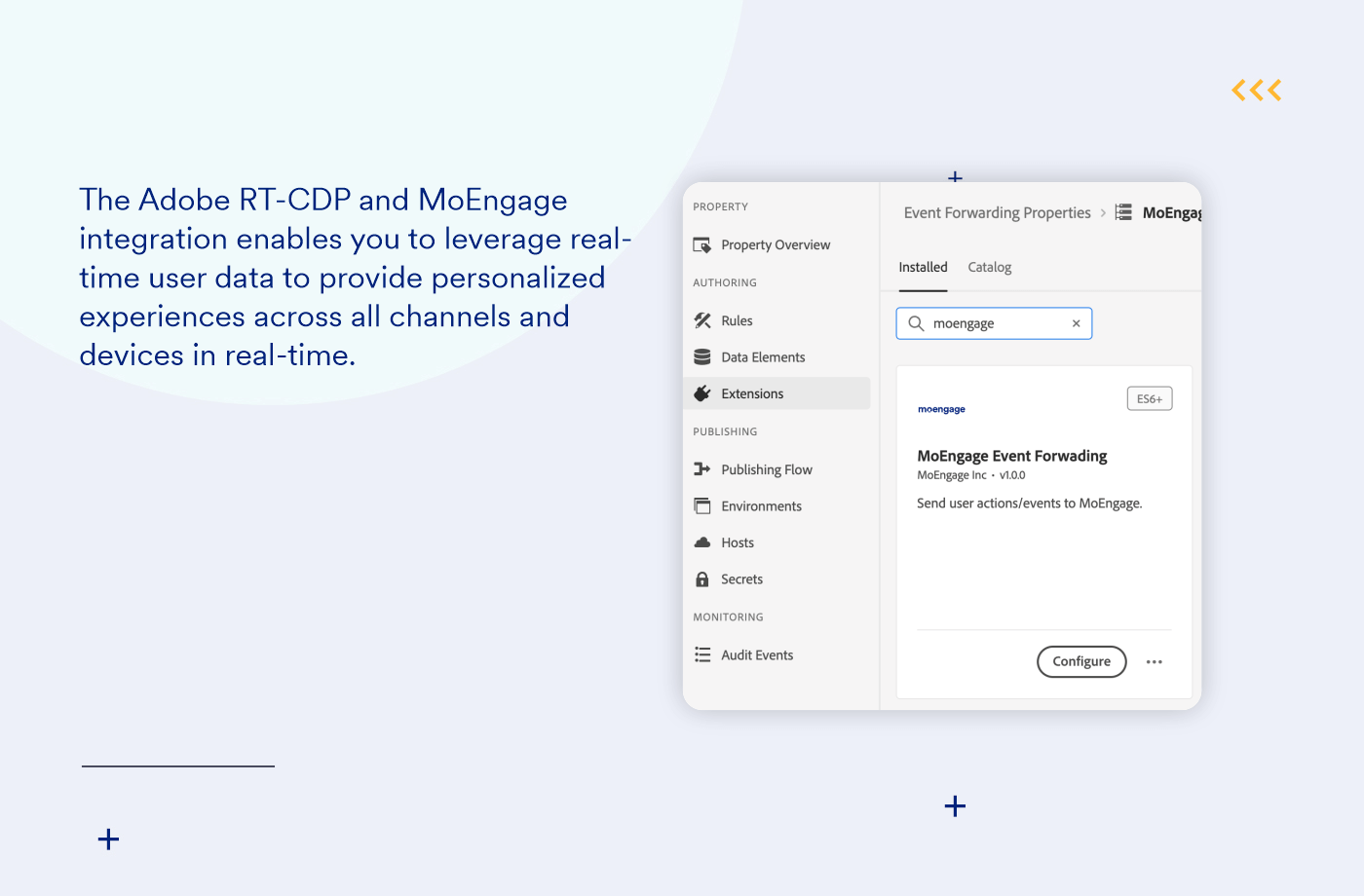Open Secrets in the sidebar
This screenshot has height=896, width=1364.
741,579
